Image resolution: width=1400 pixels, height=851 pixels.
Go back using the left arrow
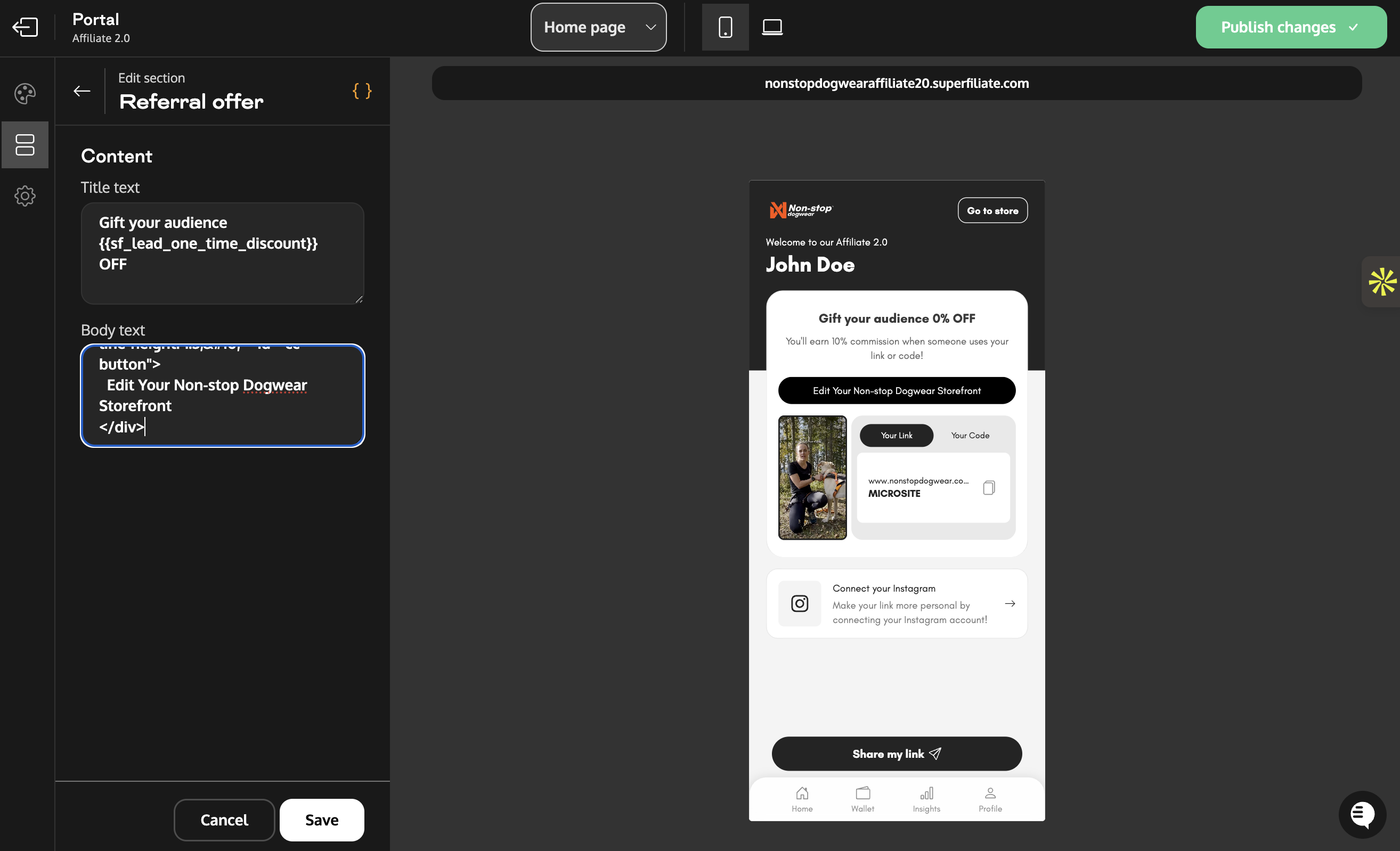point(82,91)
